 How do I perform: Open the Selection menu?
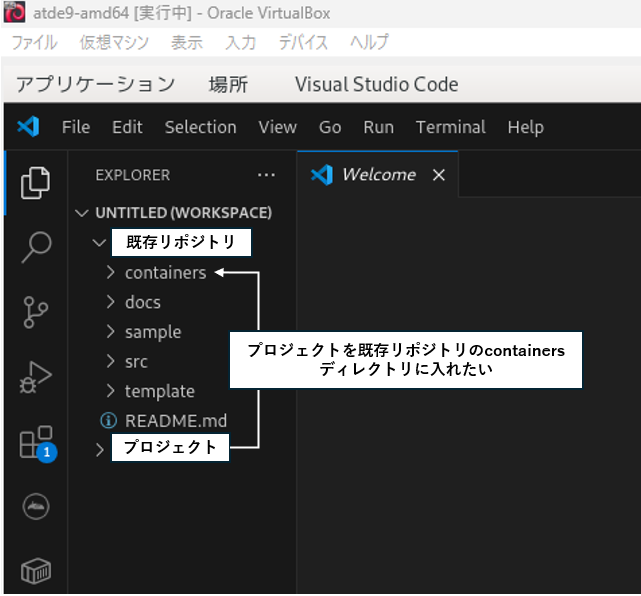tap(200, 127)
